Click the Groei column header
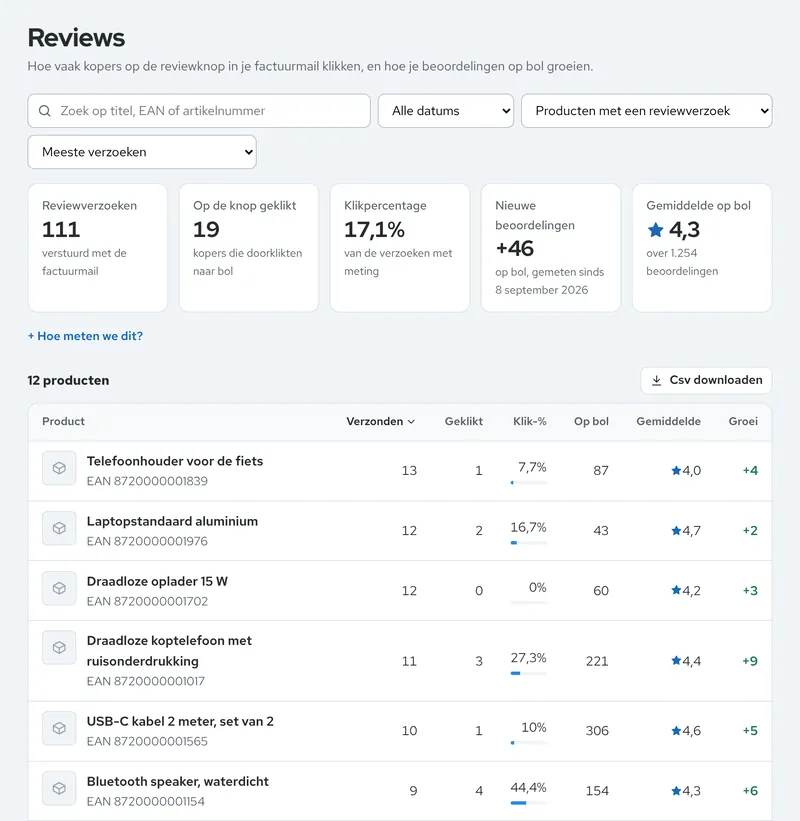Screen dimensions: 800x821 743,421
